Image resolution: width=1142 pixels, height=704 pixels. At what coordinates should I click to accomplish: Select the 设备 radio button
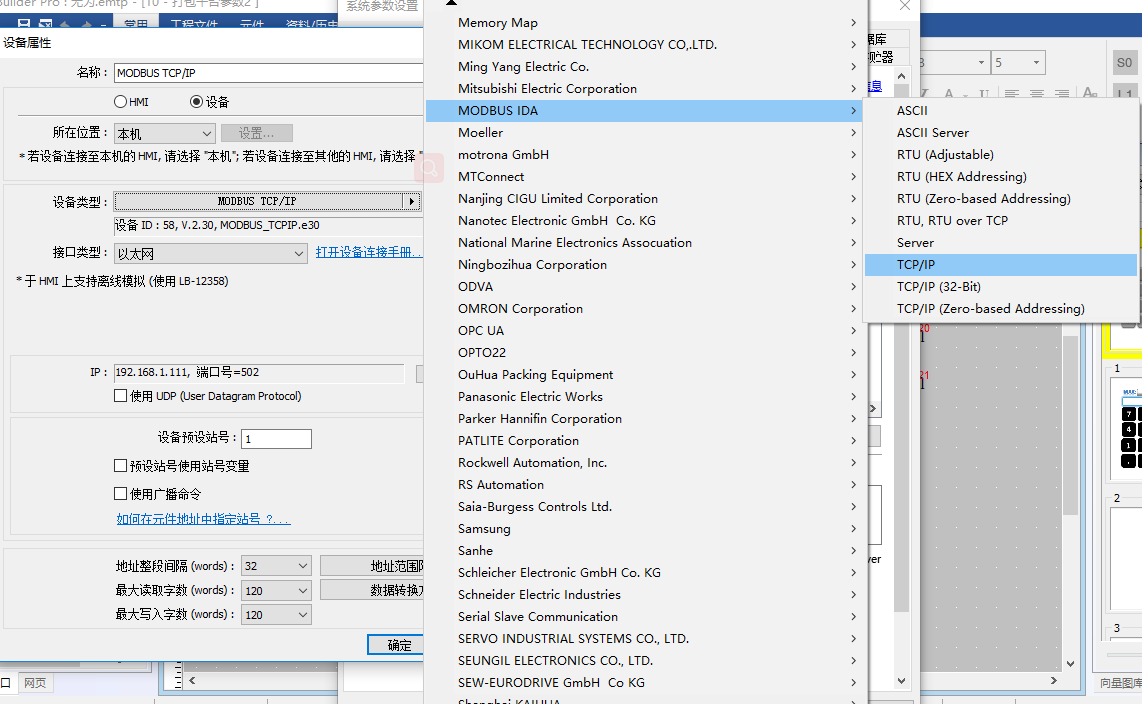tap(196, 102)
